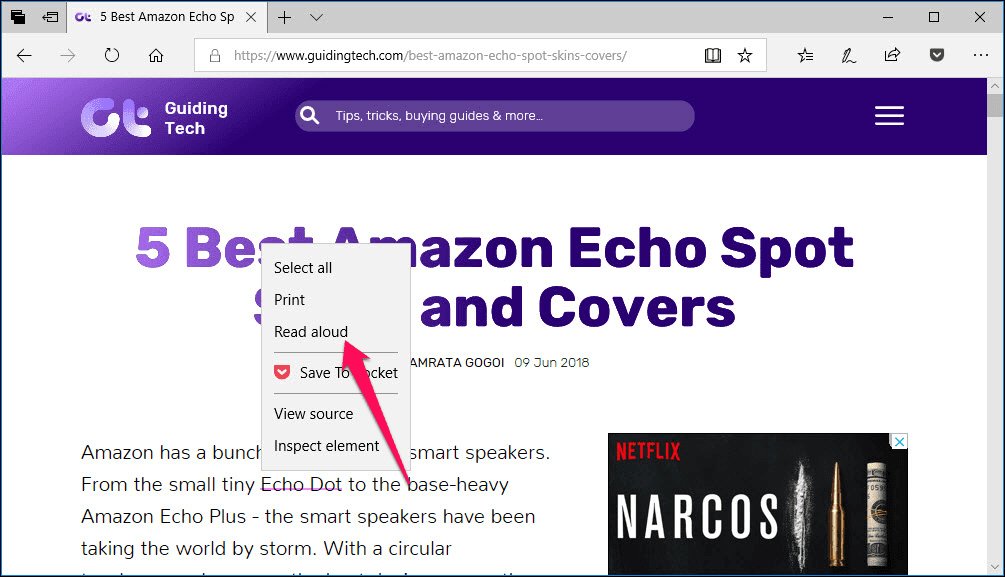The image size is (1005, 577).
Task: Select the 5 Best Amazon Echo Sp tab
Action: 167,17
